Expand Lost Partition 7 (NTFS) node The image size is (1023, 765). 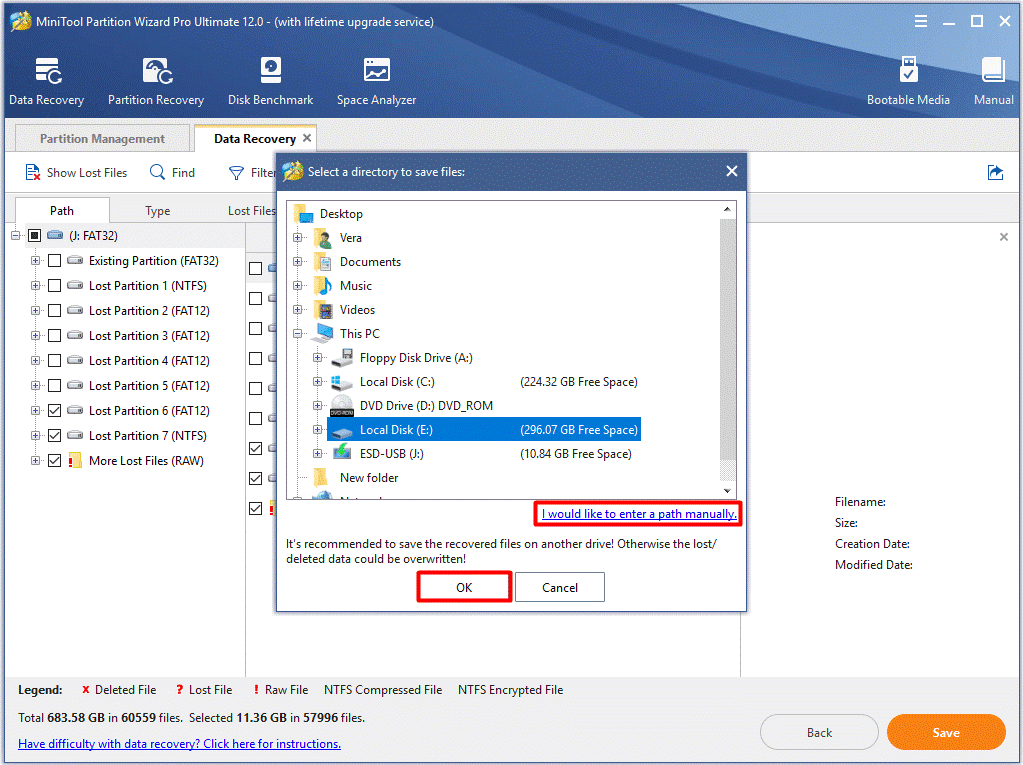coord(35,435)
